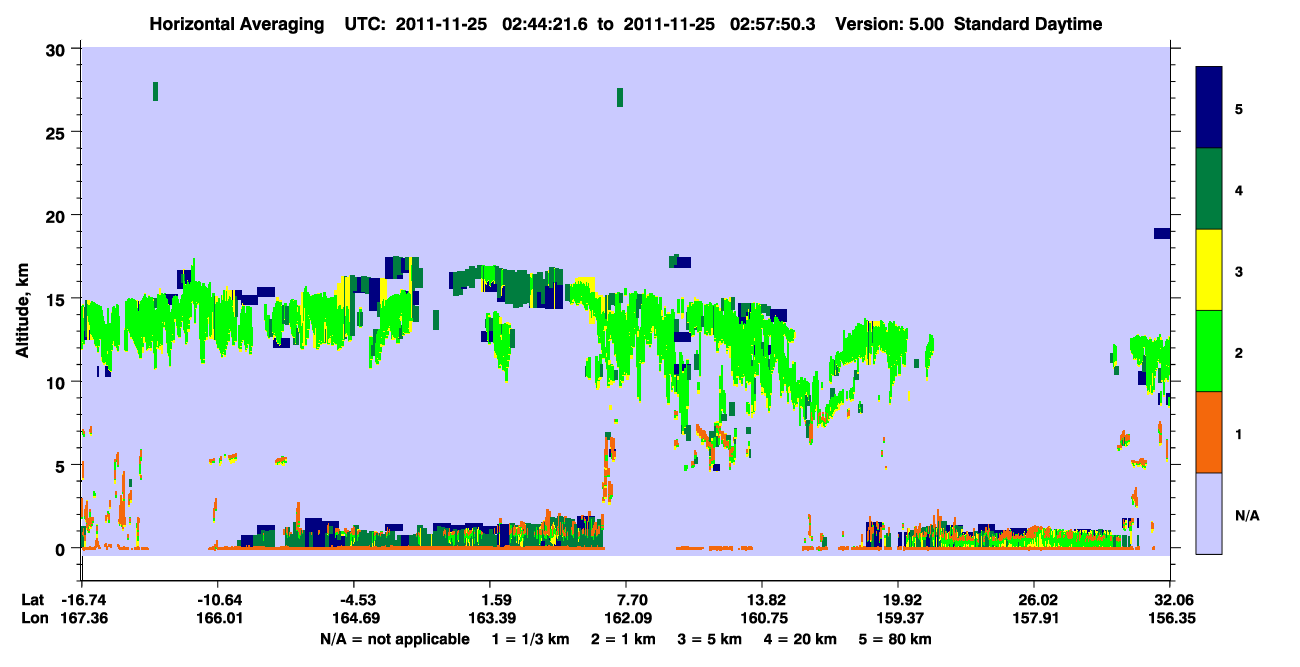Click the 'Lat' row label

click(32, 600)
